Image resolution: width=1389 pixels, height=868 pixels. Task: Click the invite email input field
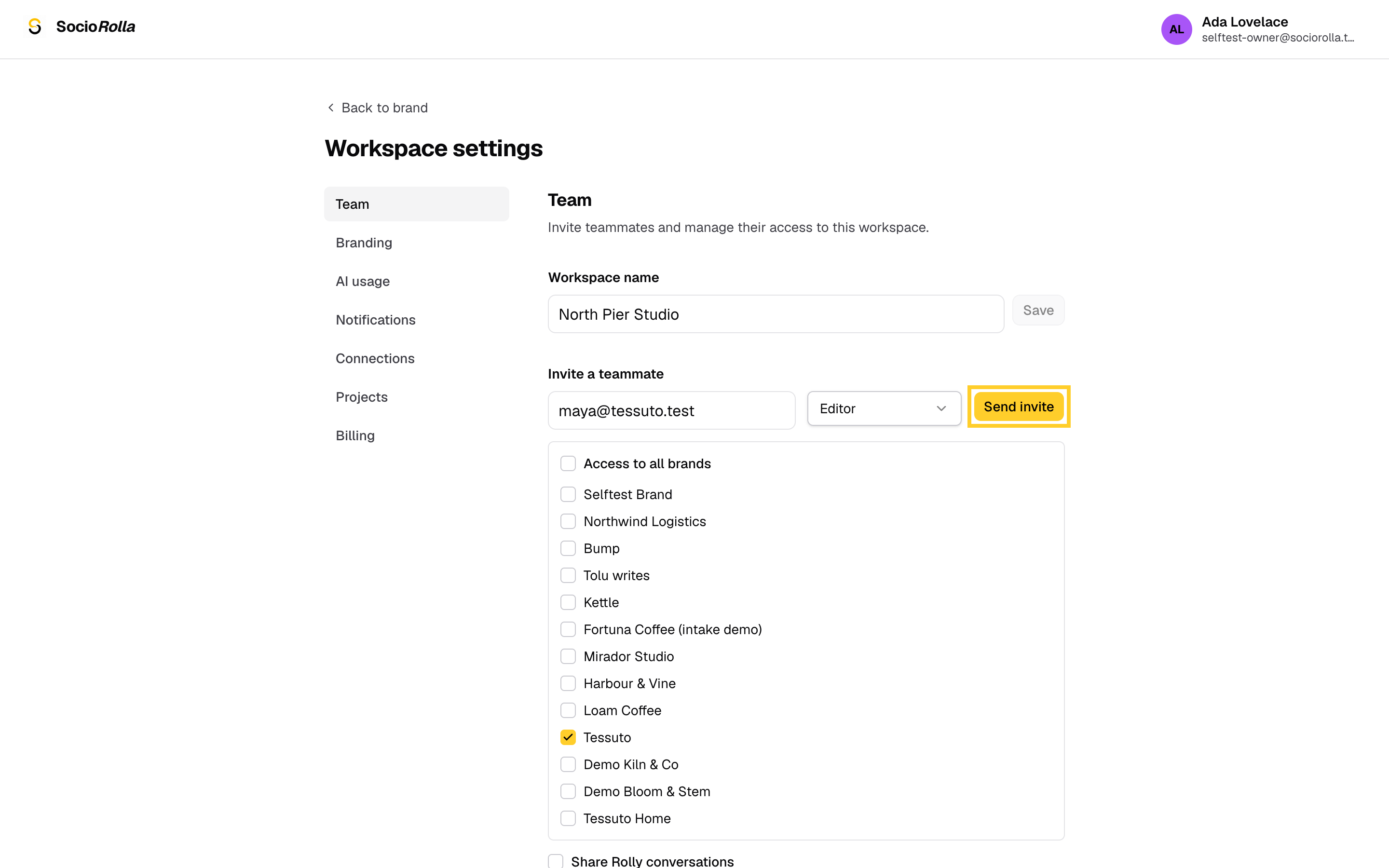pyautogui.click(x=671, y=410)
